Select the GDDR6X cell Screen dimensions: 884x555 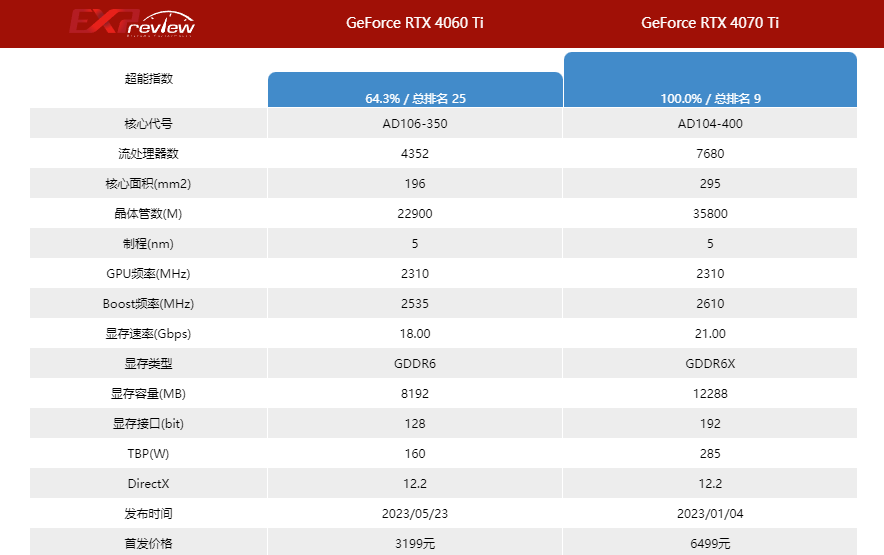[x=710, y=364]
